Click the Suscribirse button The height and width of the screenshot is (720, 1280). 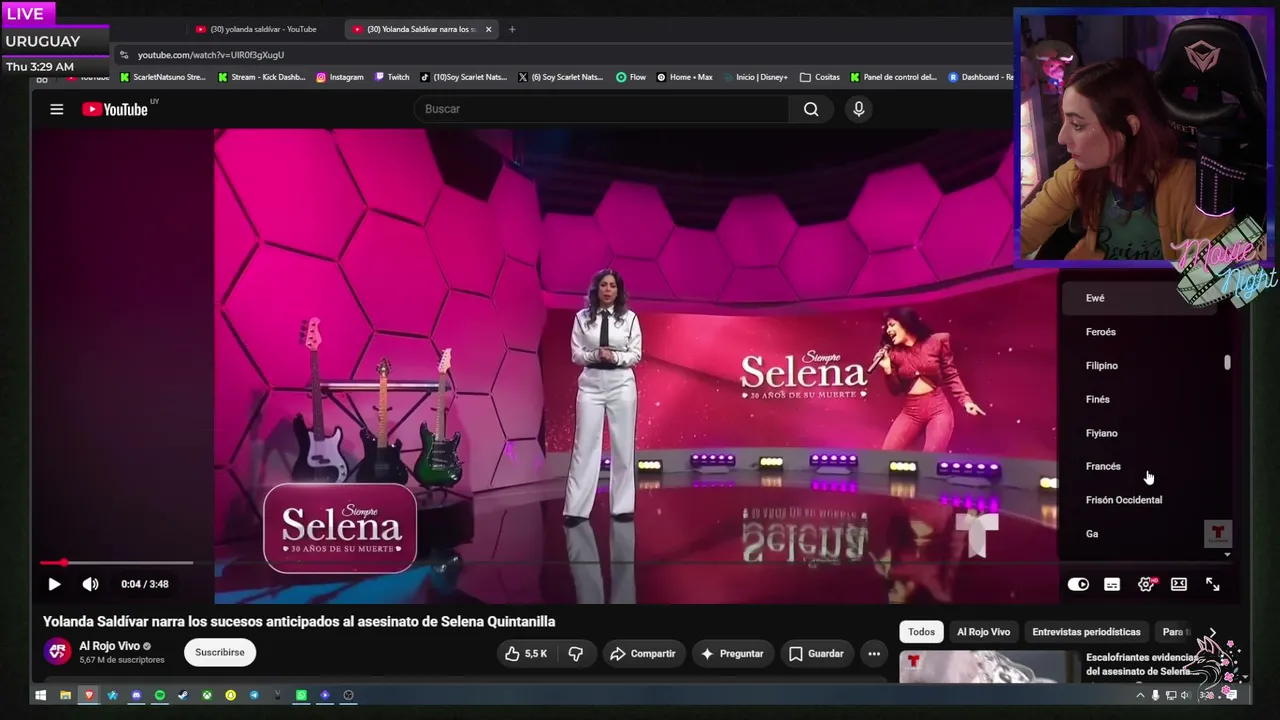tap(220, 653)
